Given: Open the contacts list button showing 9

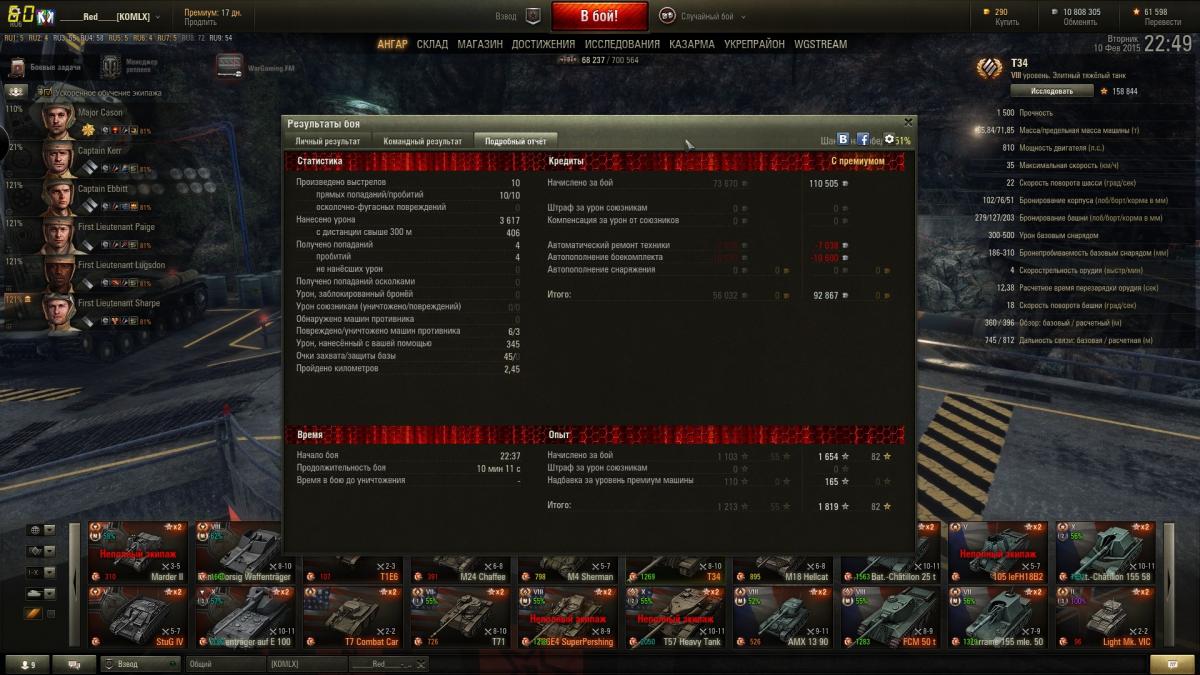Looking at the screenshot, I should pyautogui.click(x=25, y=664).
